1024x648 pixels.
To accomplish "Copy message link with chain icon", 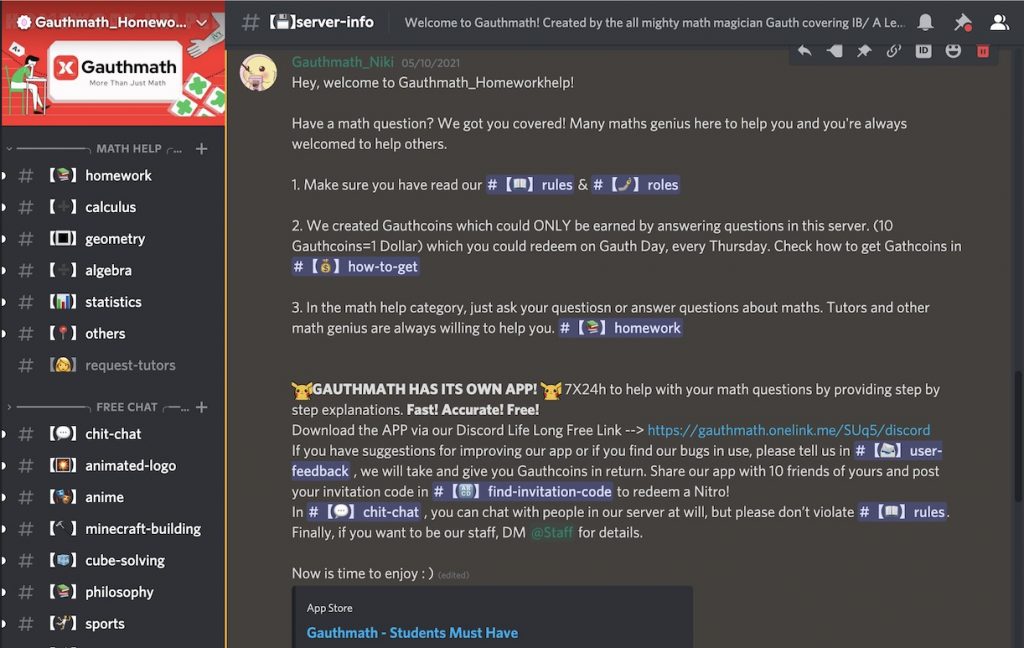I will click(x=893, y=51).
